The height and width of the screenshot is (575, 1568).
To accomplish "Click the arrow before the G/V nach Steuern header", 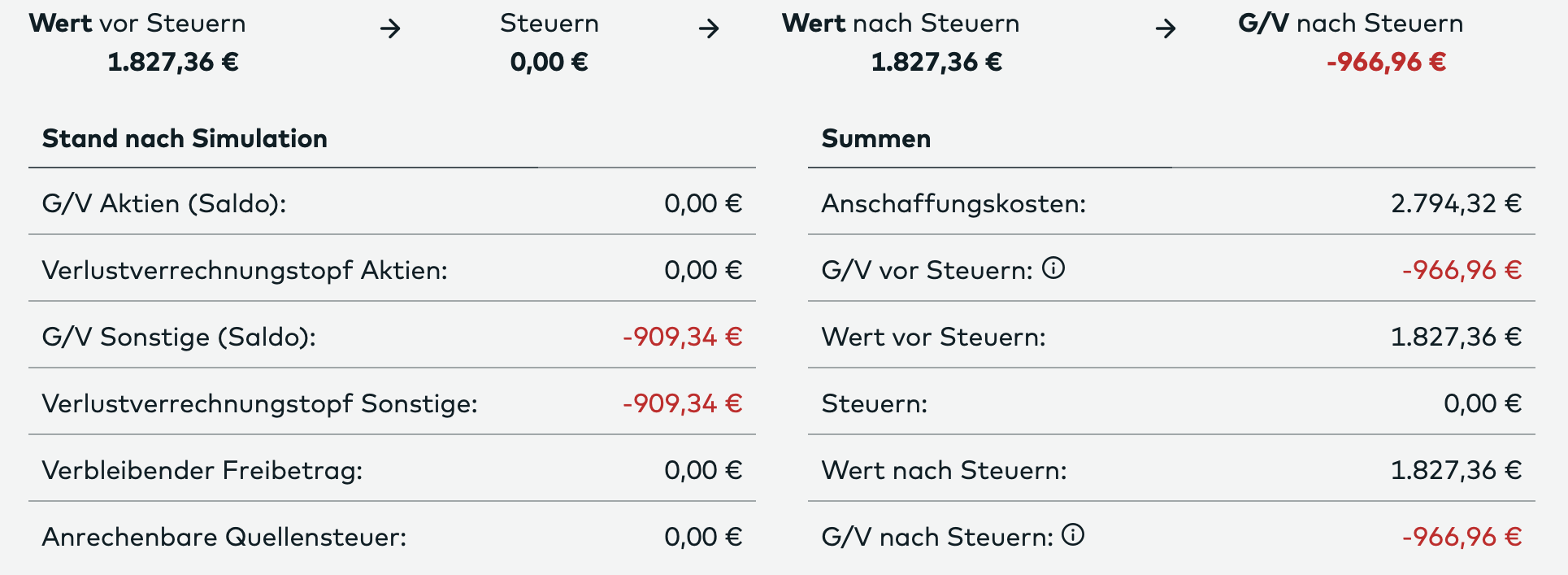I will click(1166, 29).
